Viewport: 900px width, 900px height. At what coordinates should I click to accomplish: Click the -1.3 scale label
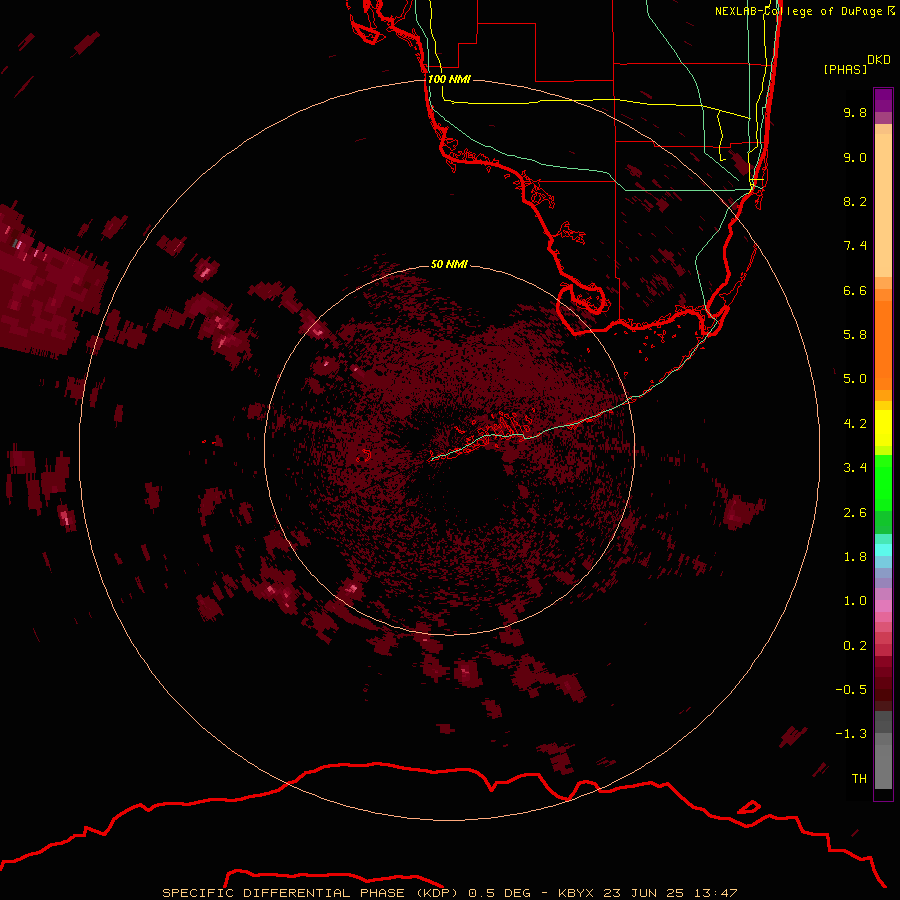[851, 734]
